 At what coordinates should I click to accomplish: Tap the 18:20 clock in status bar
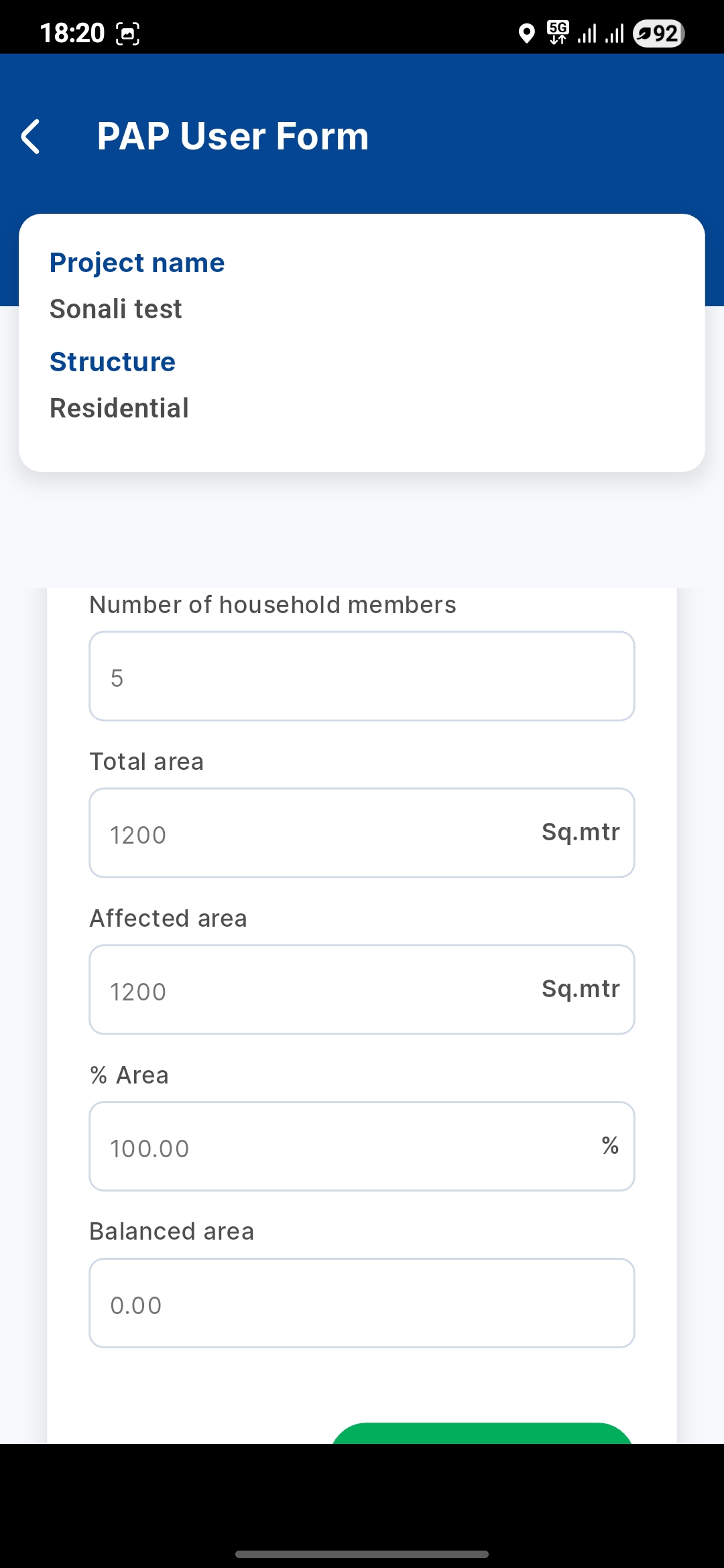pos(72,33)
